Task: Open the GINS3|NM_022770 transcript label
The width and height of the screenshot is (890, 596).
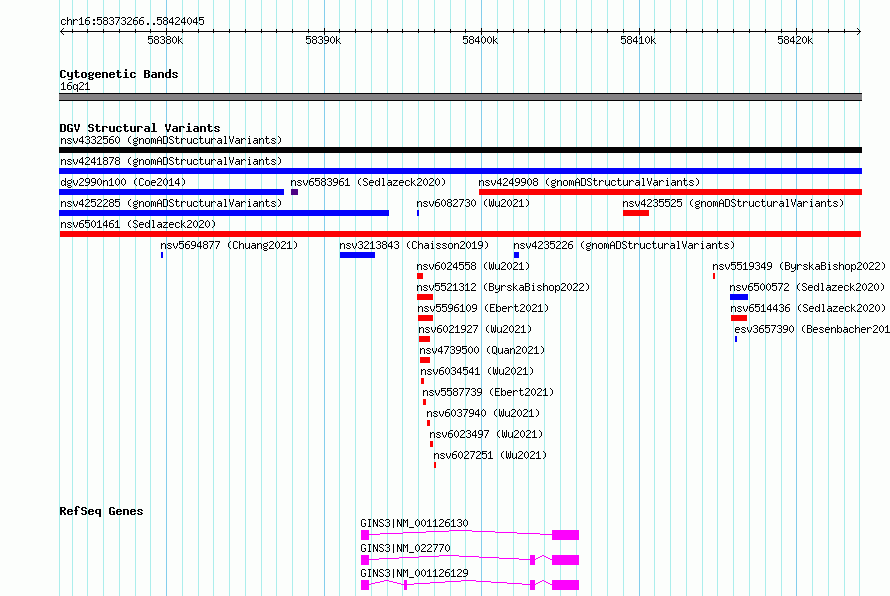Action: coord(405,548)
